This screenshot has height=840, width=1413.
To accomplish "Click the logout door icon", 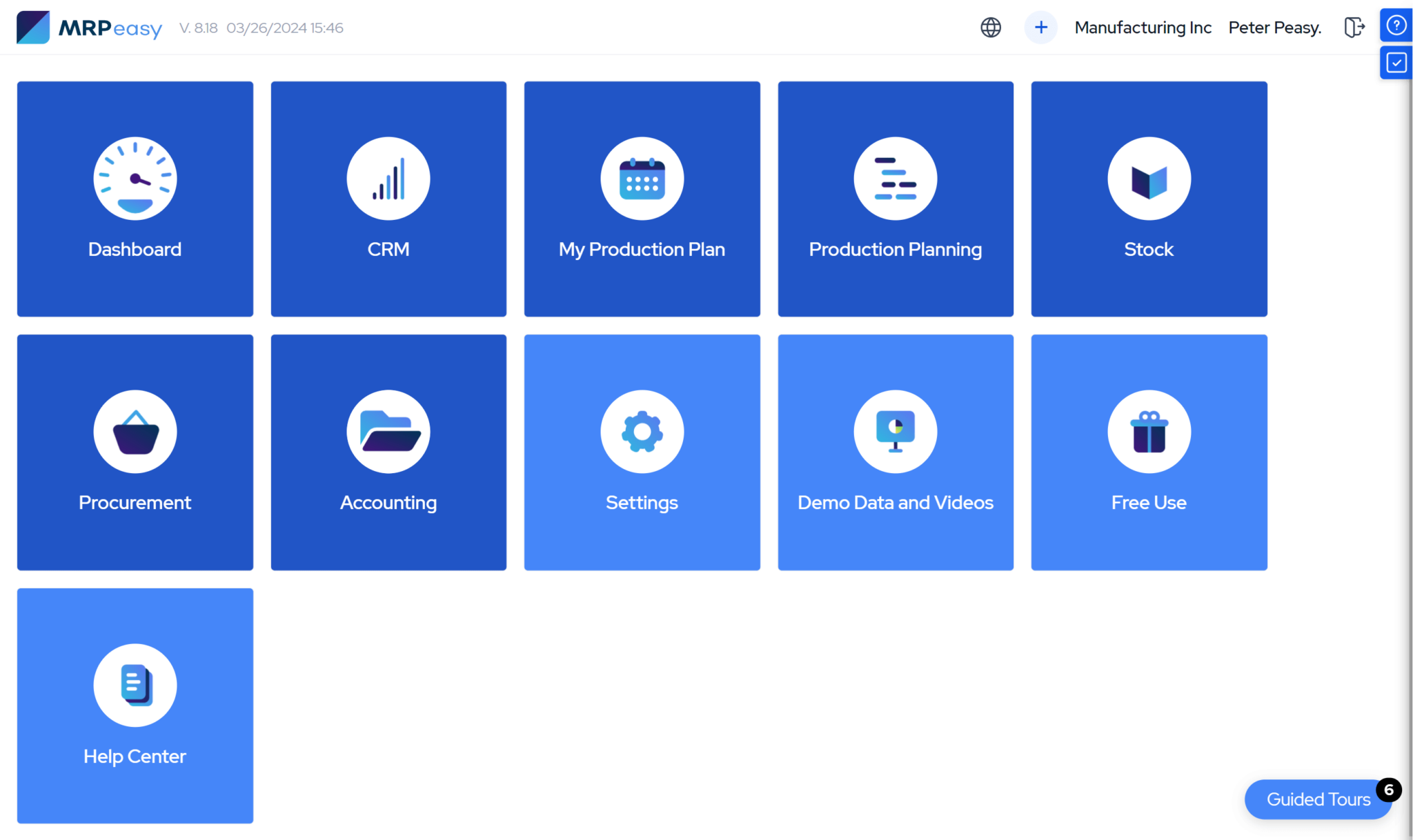I will pyautogui.click(x=1354, y=28).
